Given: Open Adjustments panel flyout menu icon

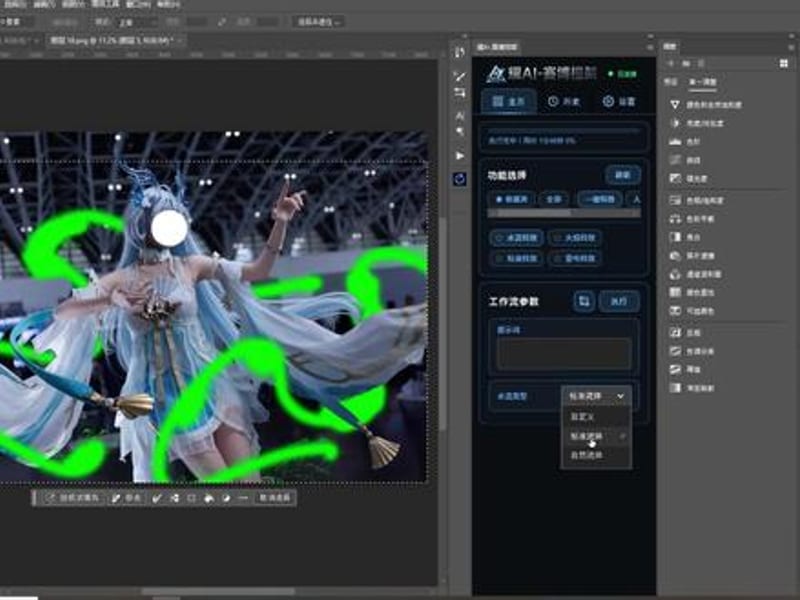Looking at the screenshot, I should (x=791, y=47).
